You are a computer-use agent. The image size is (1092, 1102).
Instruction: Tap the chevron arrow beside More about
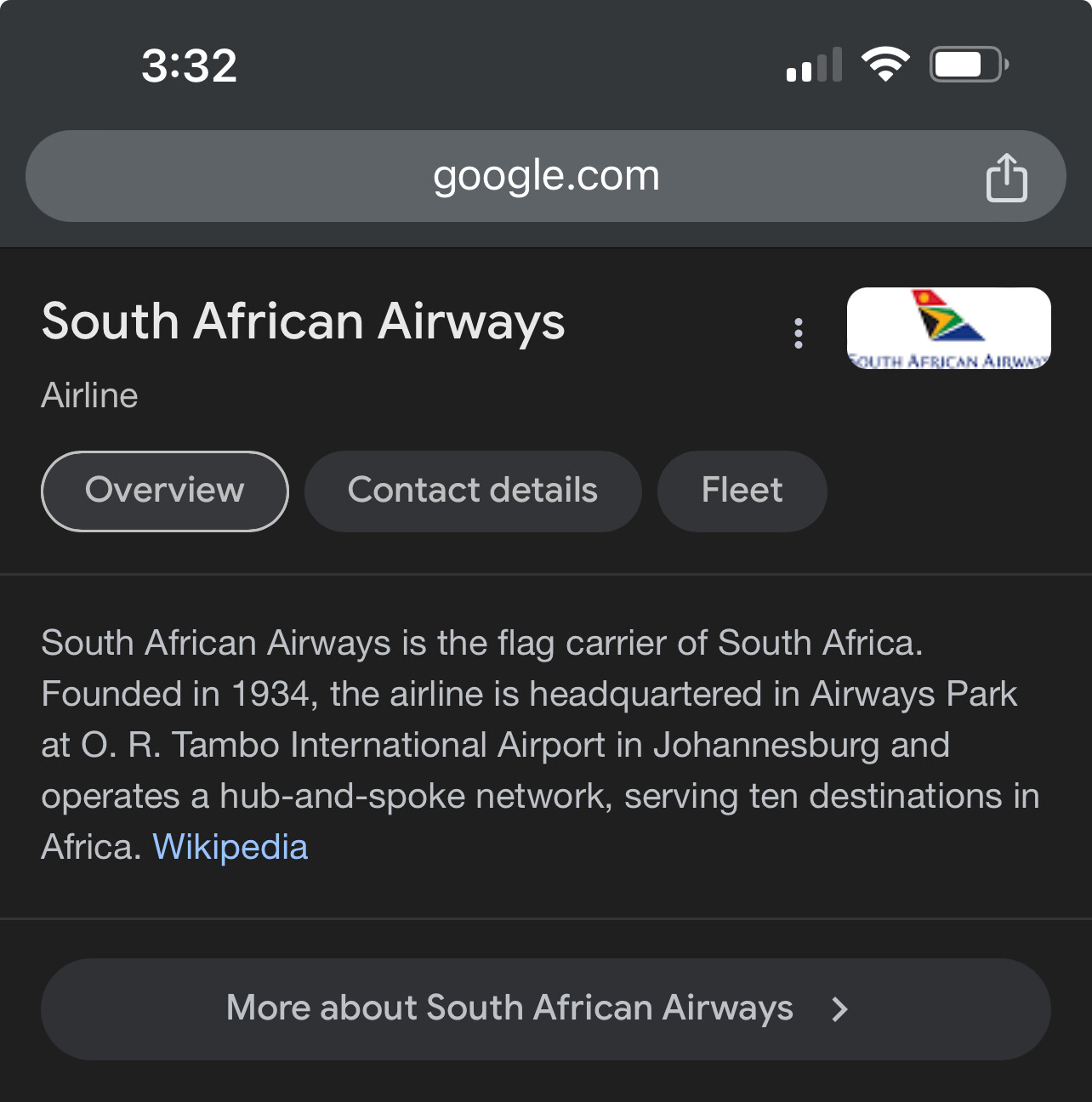pos(839,1009)
